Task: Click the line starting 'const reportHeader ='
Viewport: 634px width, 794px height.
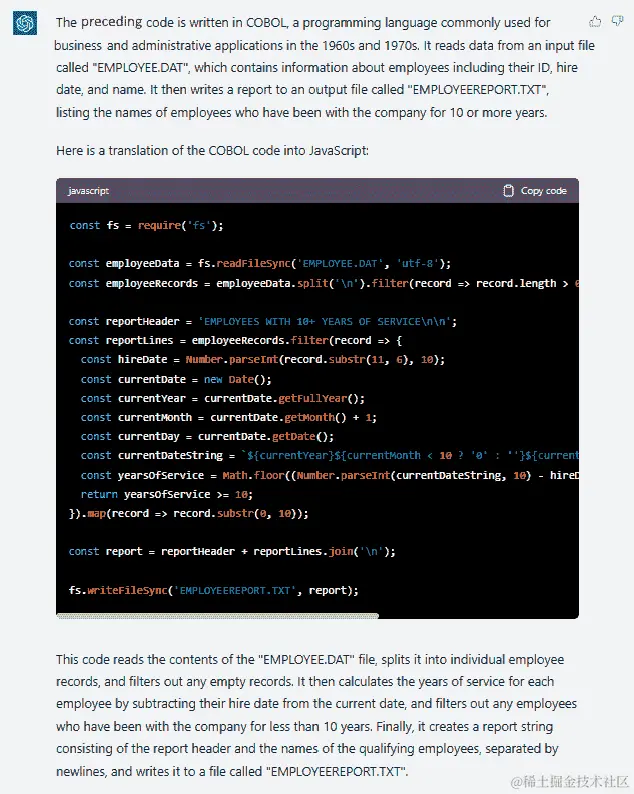Action: (x=263, y=322)
